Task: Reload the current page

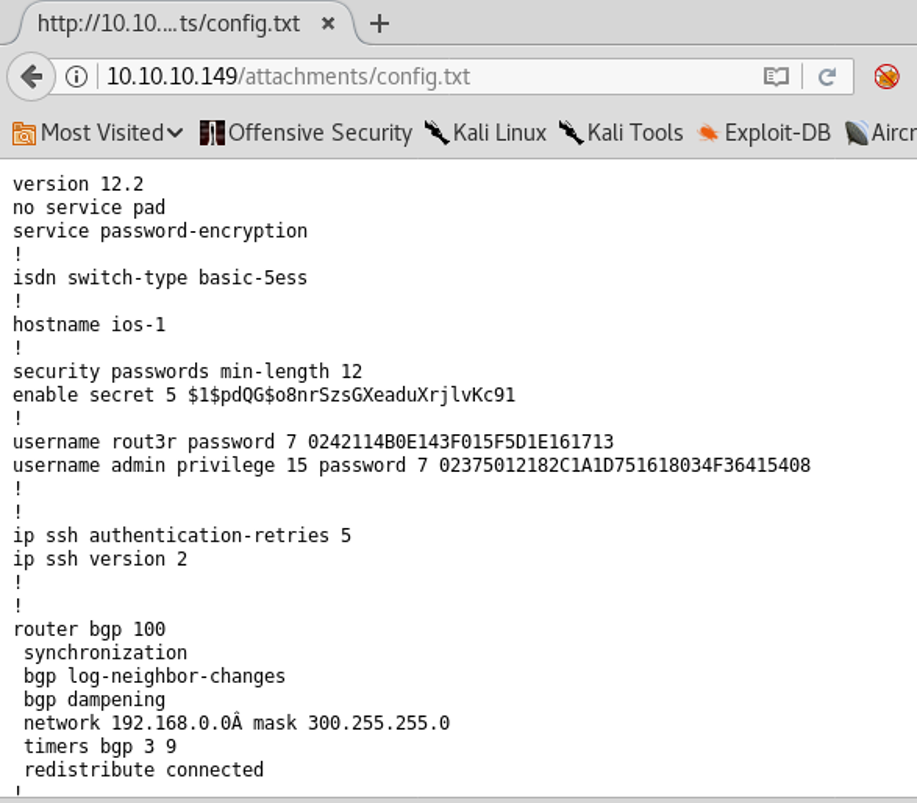Action: (x=827, y=77)
